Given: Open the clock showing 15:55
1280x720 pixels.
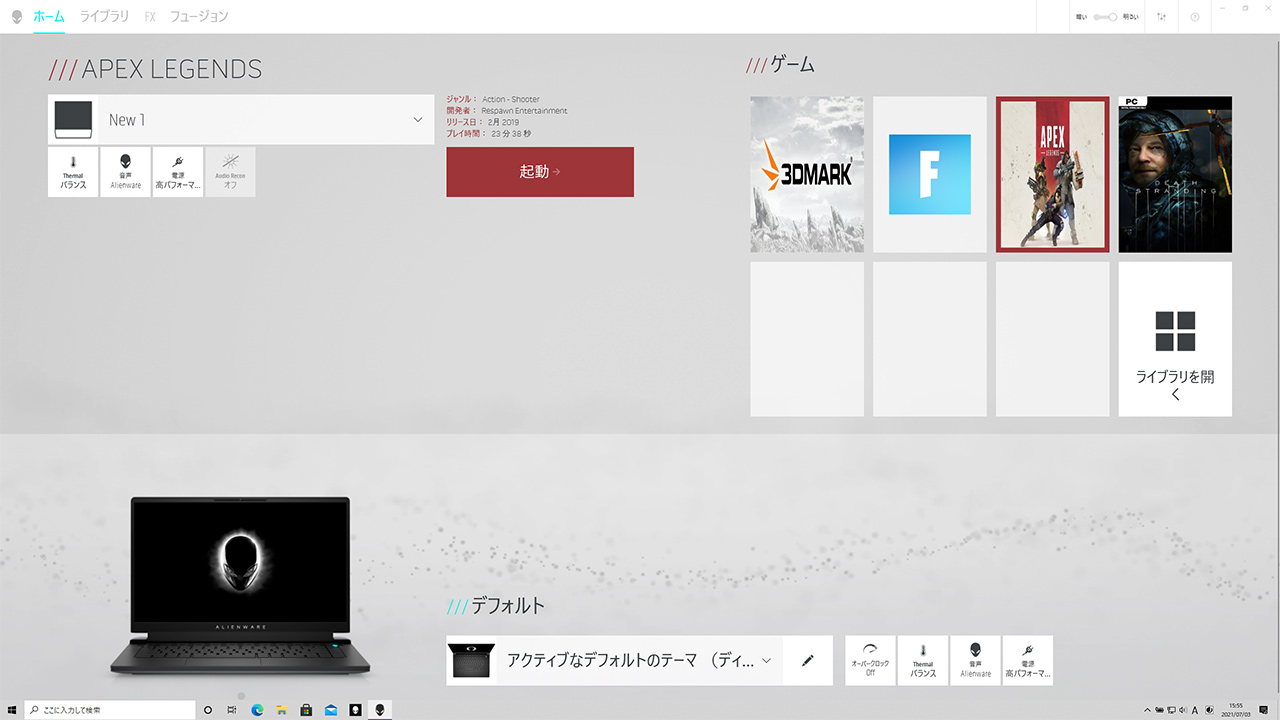Looking at the screenshot, I should point(1238,710).
